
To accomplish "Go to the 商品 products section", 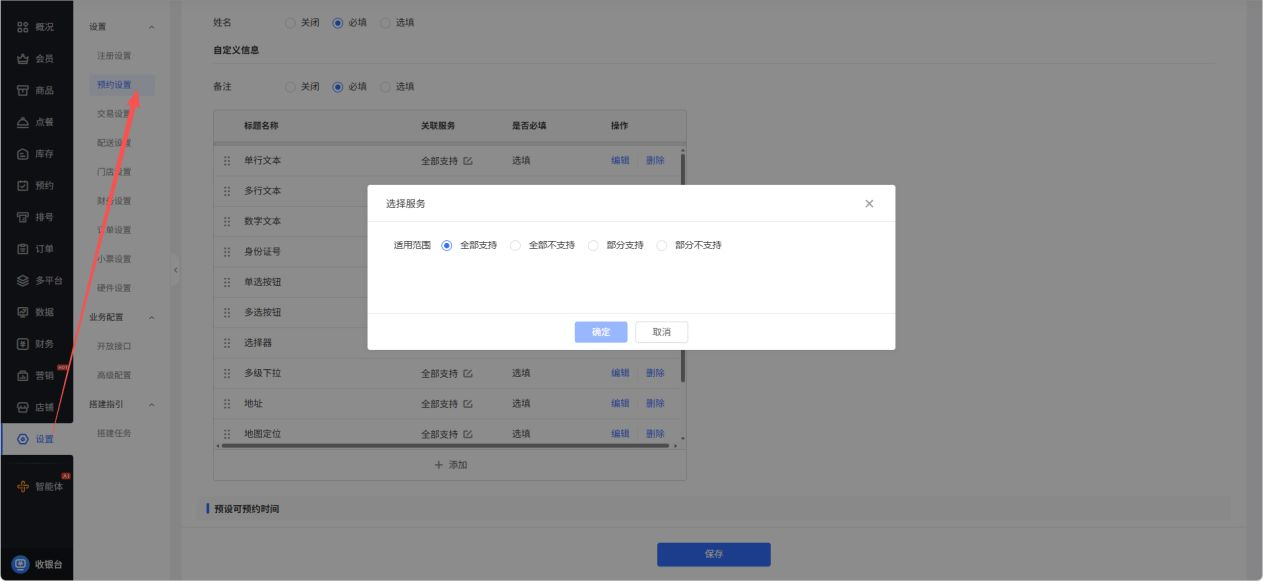I will 36,91.
